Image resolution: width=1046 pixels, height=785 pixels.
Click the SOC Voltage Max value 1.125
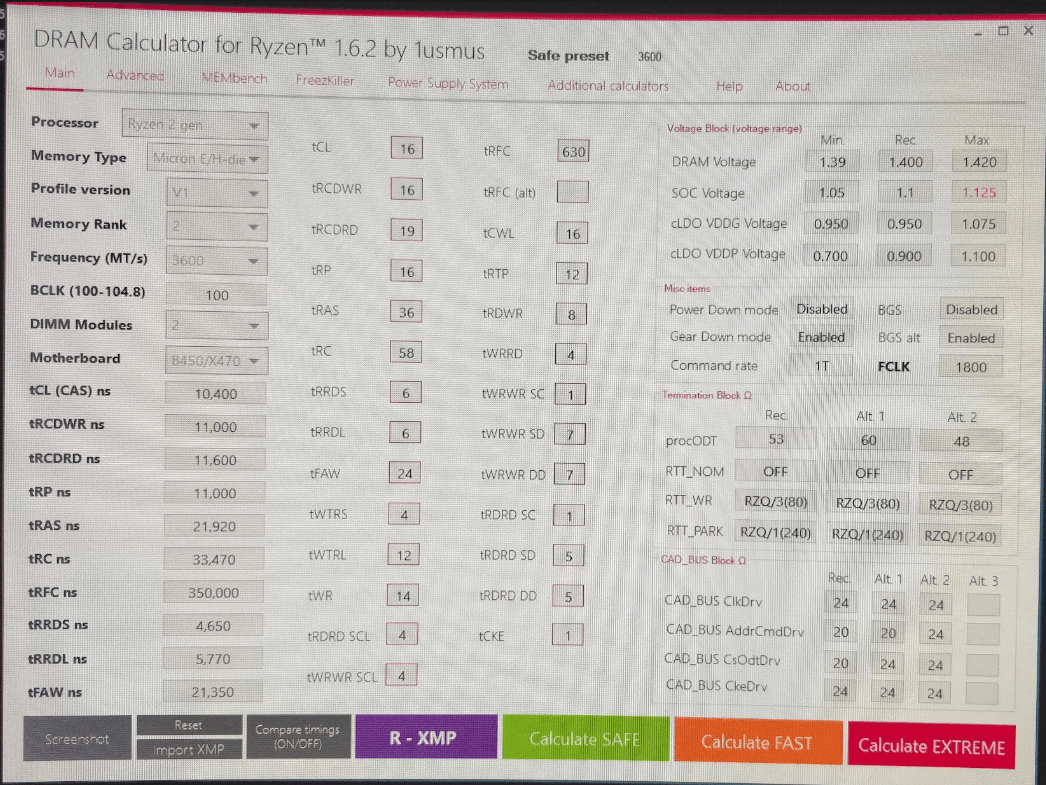(x=979, y=193)
